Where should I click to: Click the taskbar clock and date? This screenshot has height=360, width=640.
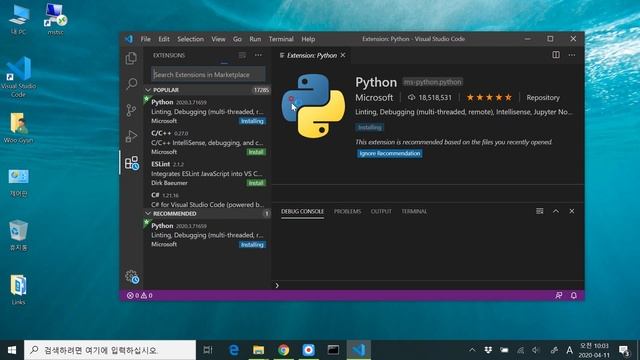click(594, 350)
